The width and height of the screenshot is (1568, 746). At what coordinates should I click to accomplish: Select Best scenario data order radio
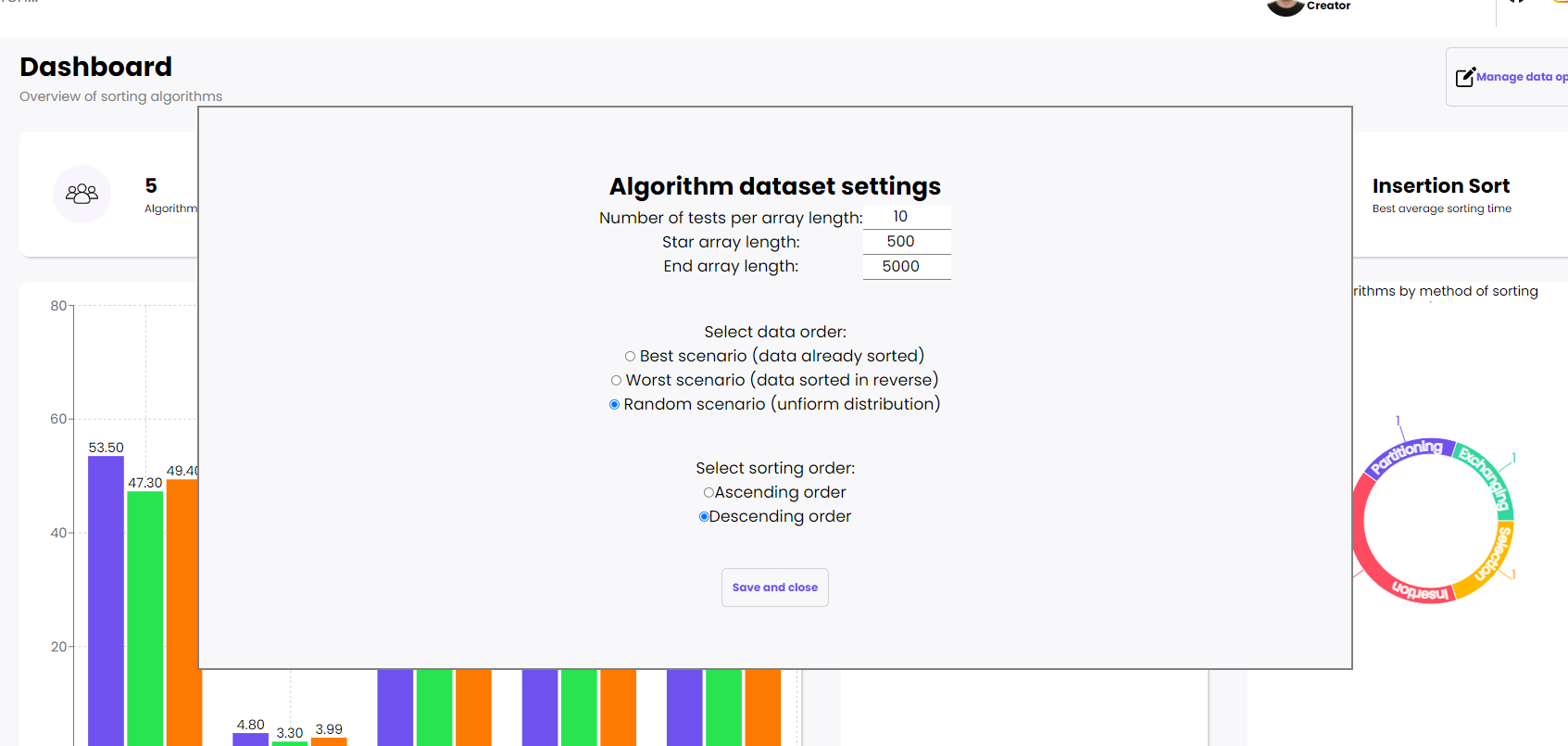click(630, 356)
